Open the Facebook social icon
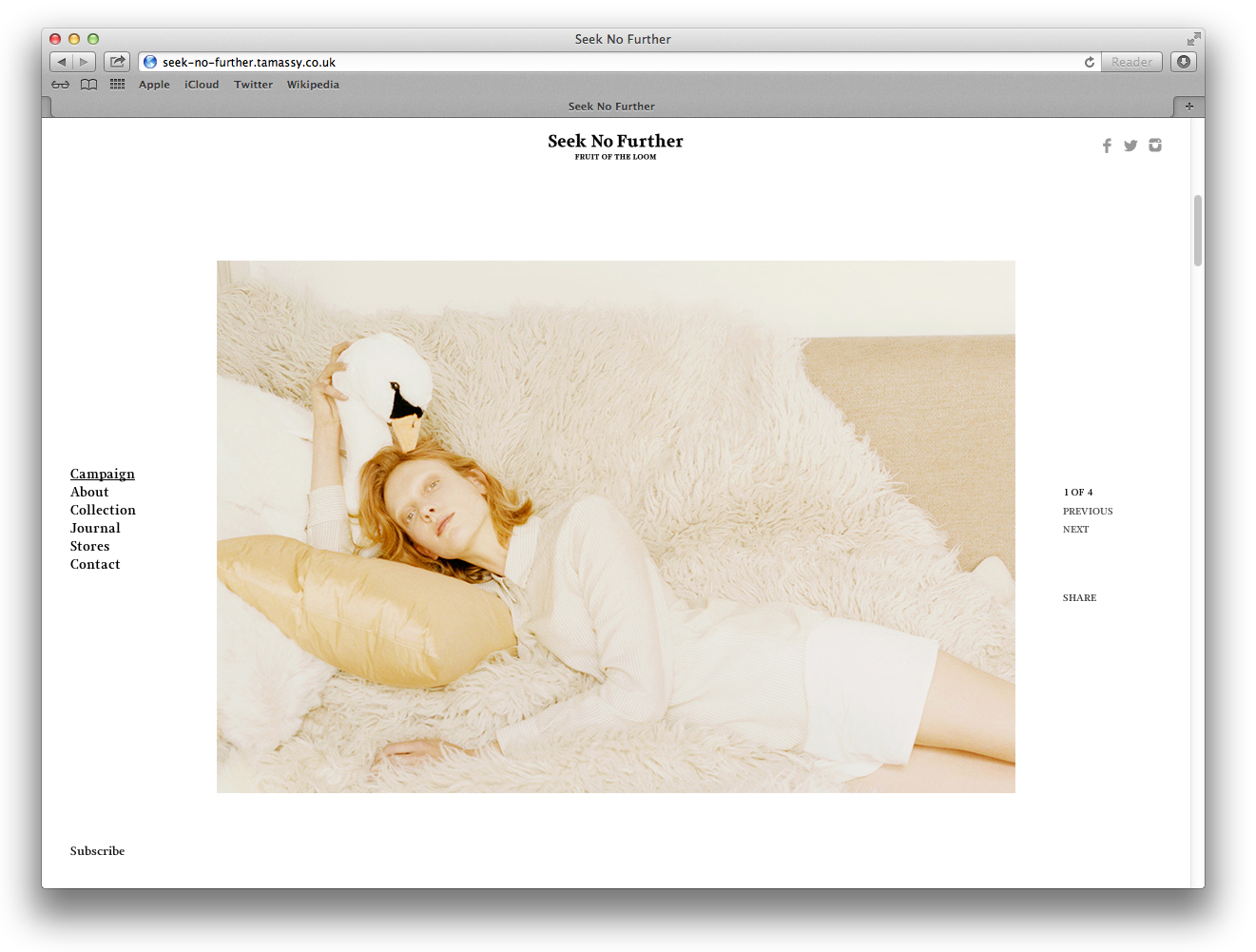The image size is (1256, 952). click(x=1107, y=146)
